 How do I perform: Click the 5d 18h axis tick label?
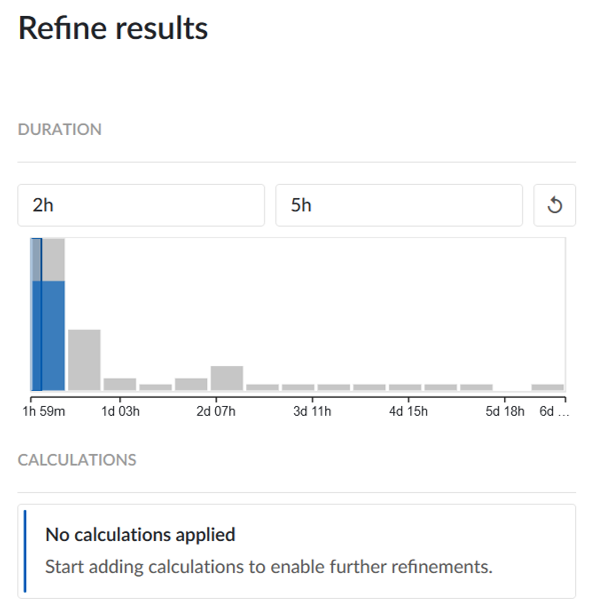(505, 411)
